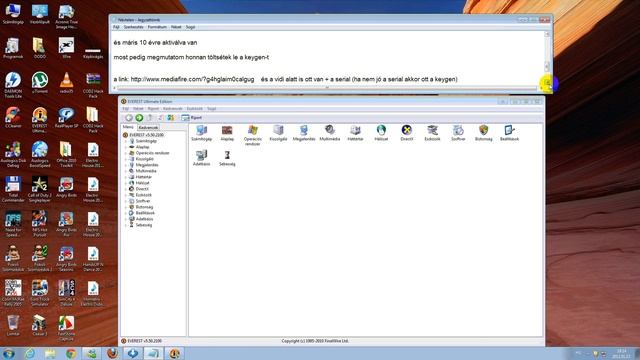This screenshot has height=360, width=640.
Task: Open the DAEMON Tools Lite desktop shortcut
Action: (x=13, y=85)
